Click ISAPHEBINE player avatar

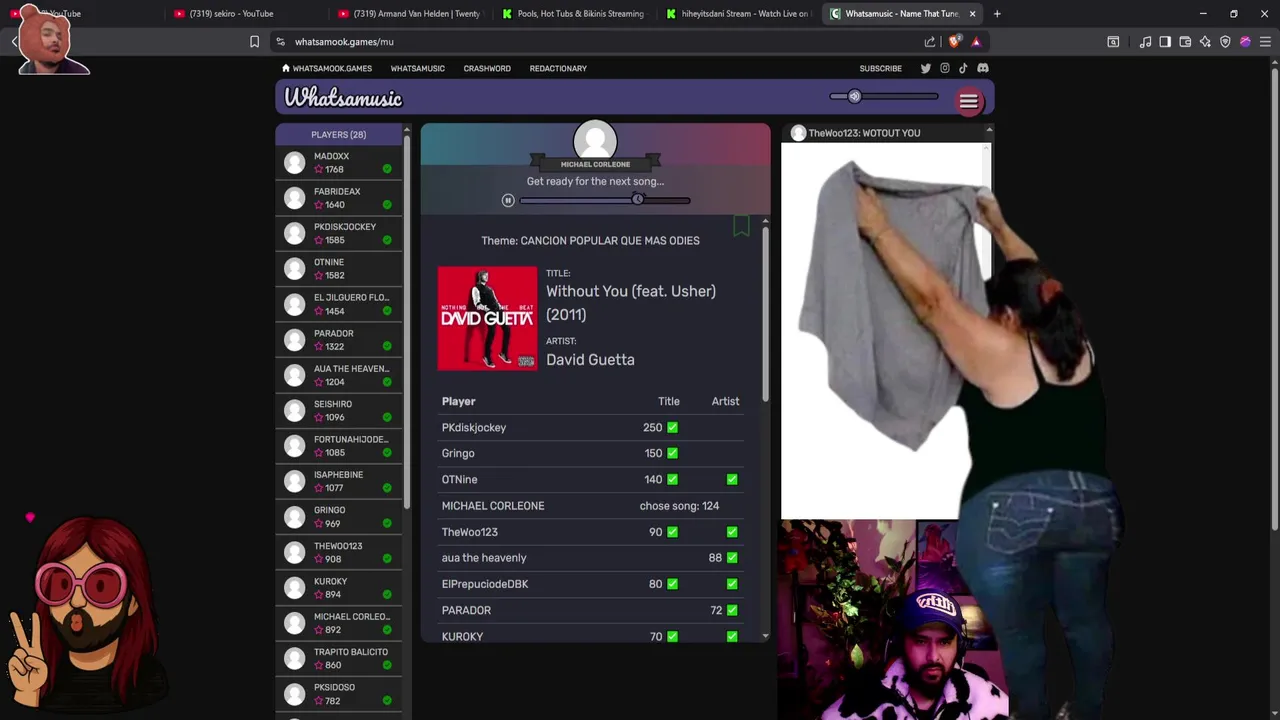coord(294,481)
